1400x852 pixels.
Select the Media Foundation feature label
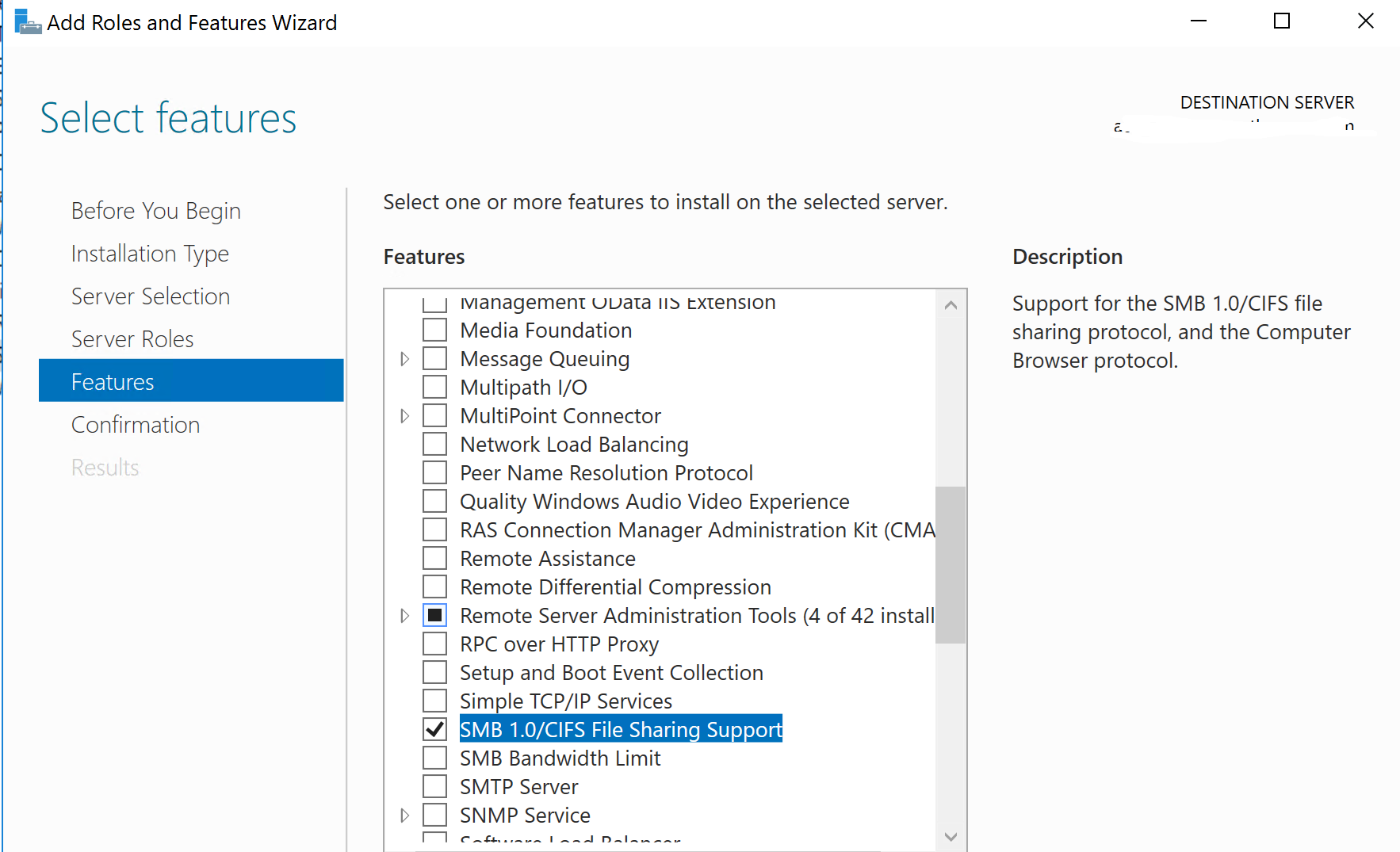[546, 330]
